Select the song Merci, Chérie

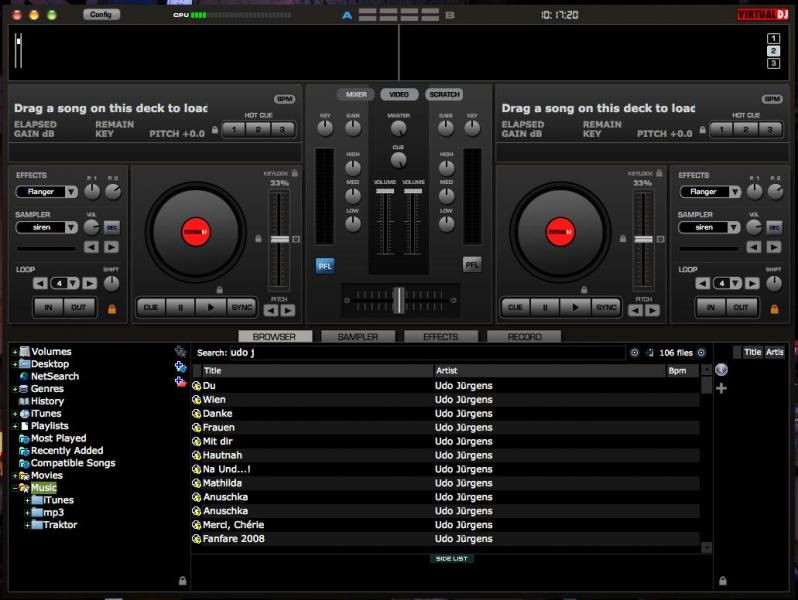[x=233, y=525]
